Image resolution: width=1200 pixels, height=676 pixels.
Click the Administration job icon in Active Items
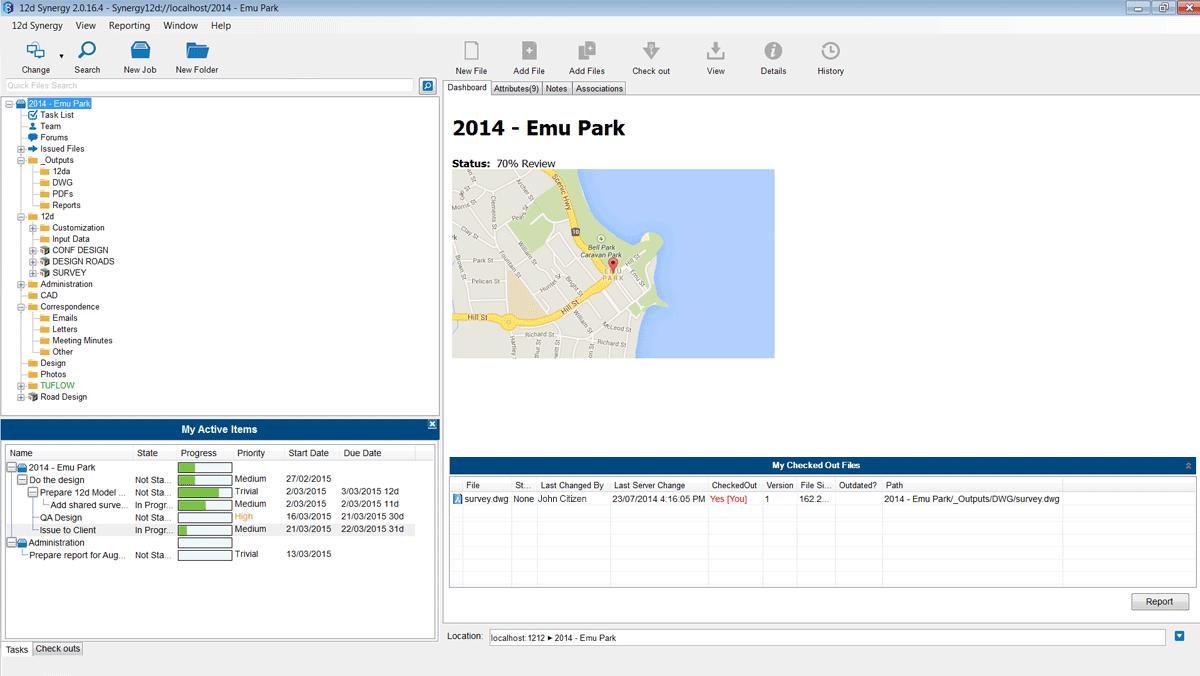click(x=21, y=543)
